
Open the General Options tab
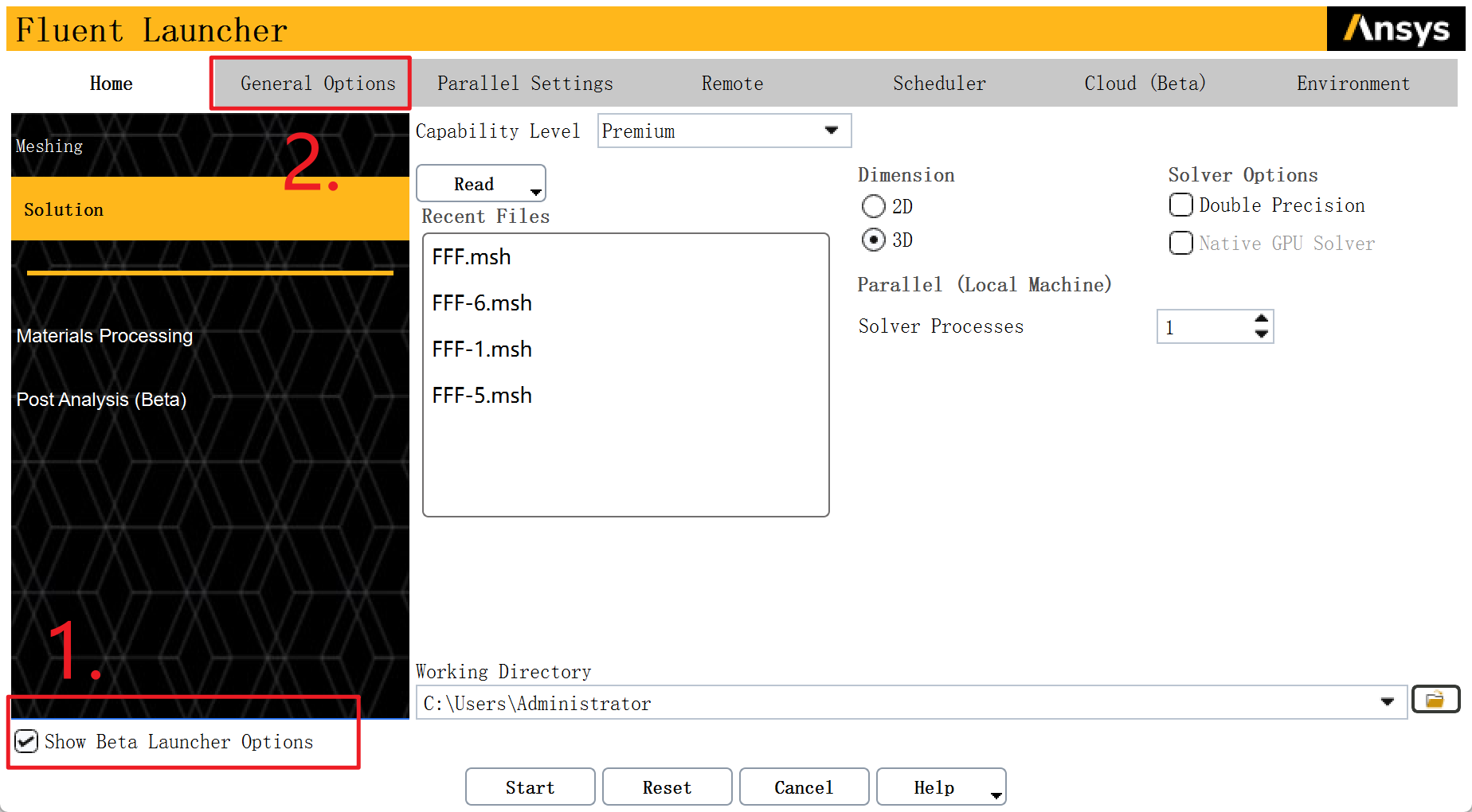[x=318, y=84]
